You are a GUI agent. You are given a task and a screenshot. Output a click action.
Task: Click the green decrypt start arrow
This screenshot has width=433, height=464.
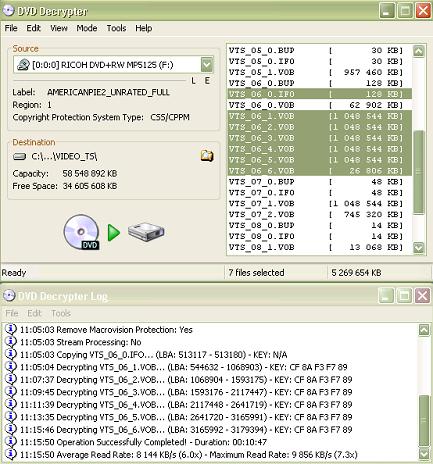(114, 232)
